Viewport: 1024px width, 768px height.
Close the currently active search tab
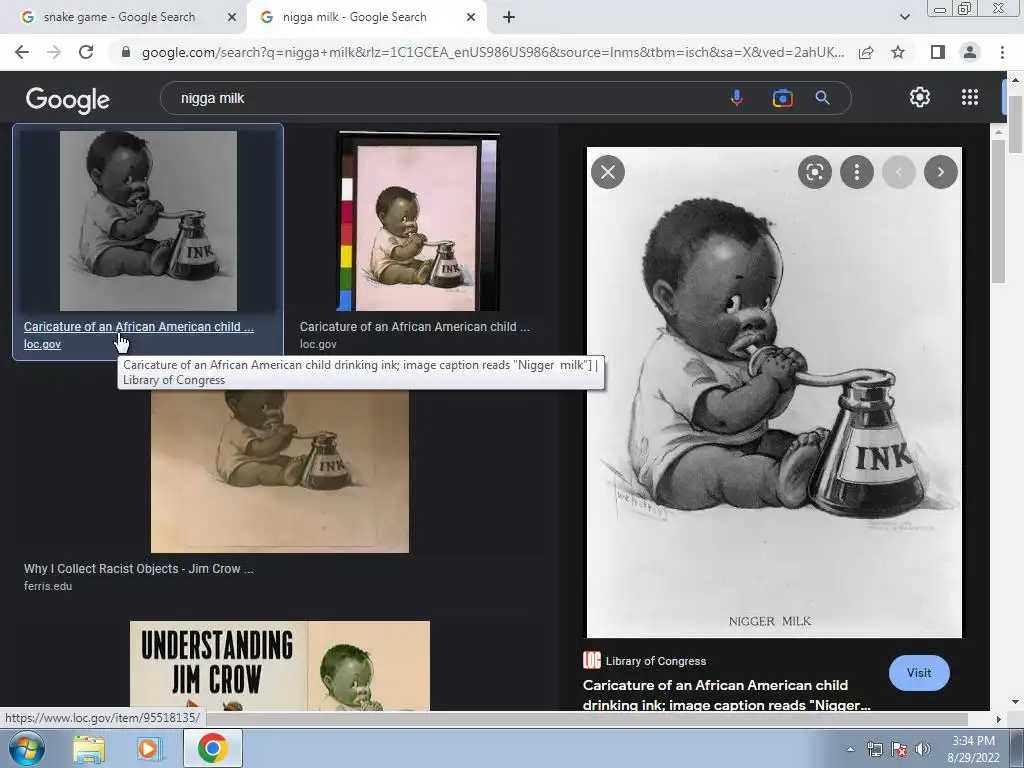(470, 17)
